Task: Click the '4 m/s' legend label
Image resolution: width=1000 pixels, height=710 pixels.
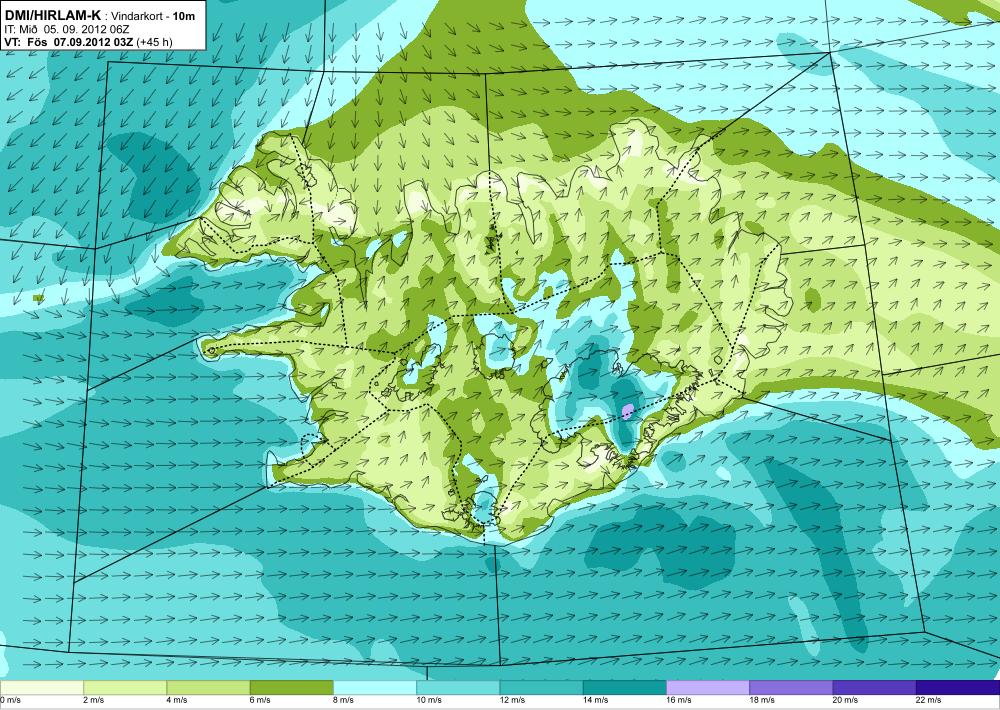Action: click(177, 700)
